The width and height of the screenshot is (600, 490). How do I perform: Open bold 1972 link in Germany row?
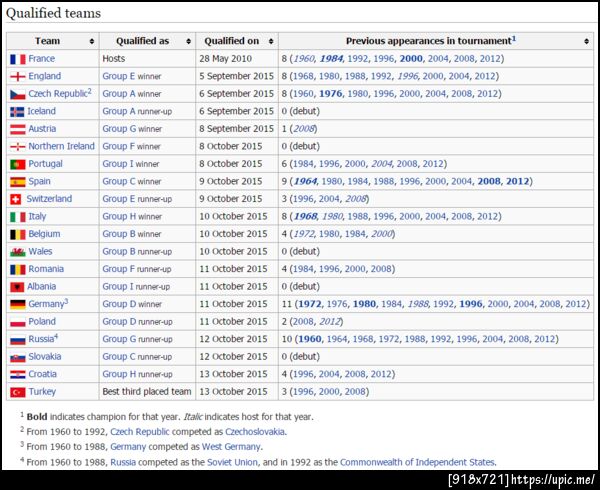tap(310, 304)
